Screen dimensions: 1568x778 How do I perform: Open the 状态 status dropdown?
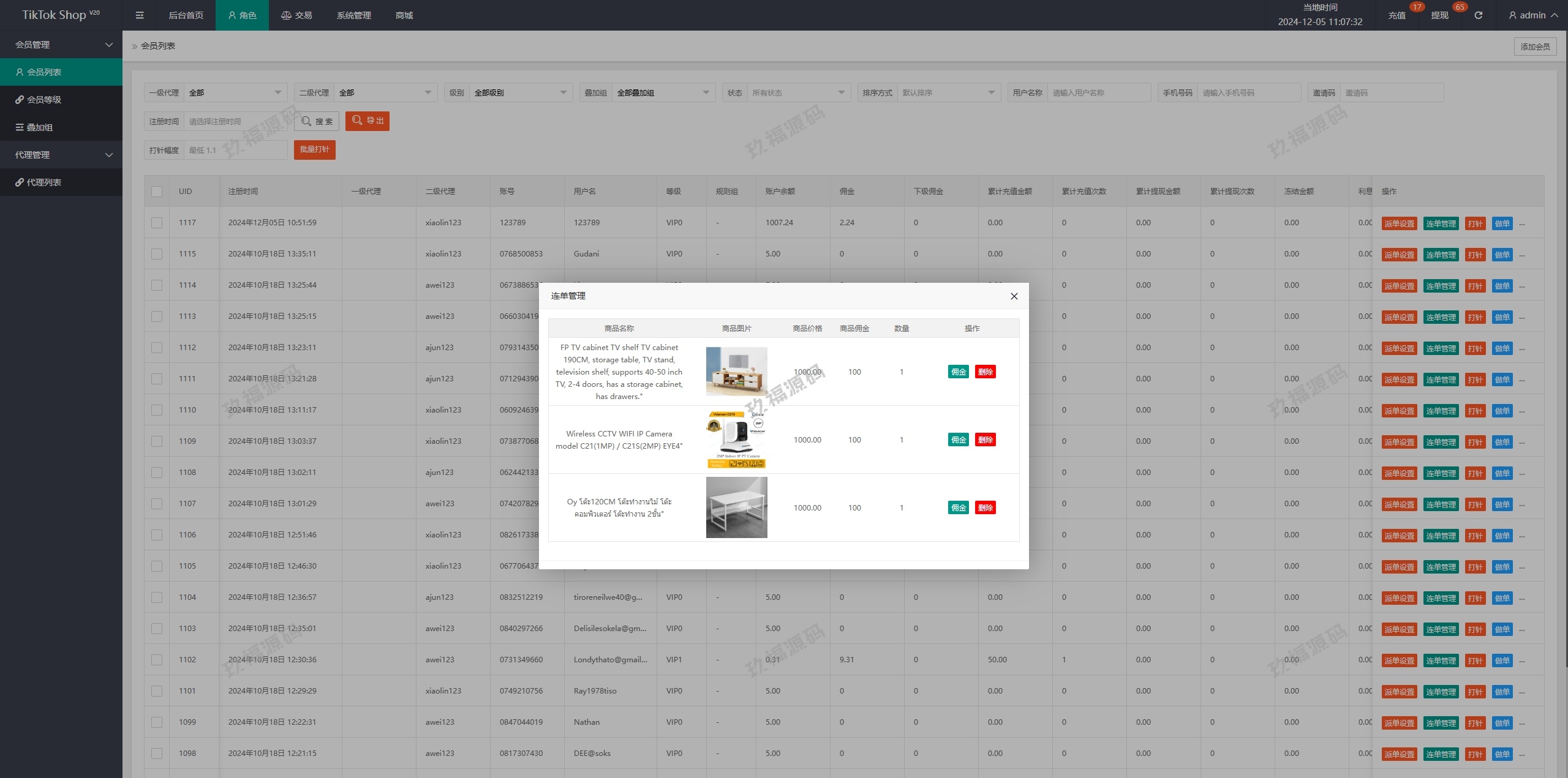point(798,92)
